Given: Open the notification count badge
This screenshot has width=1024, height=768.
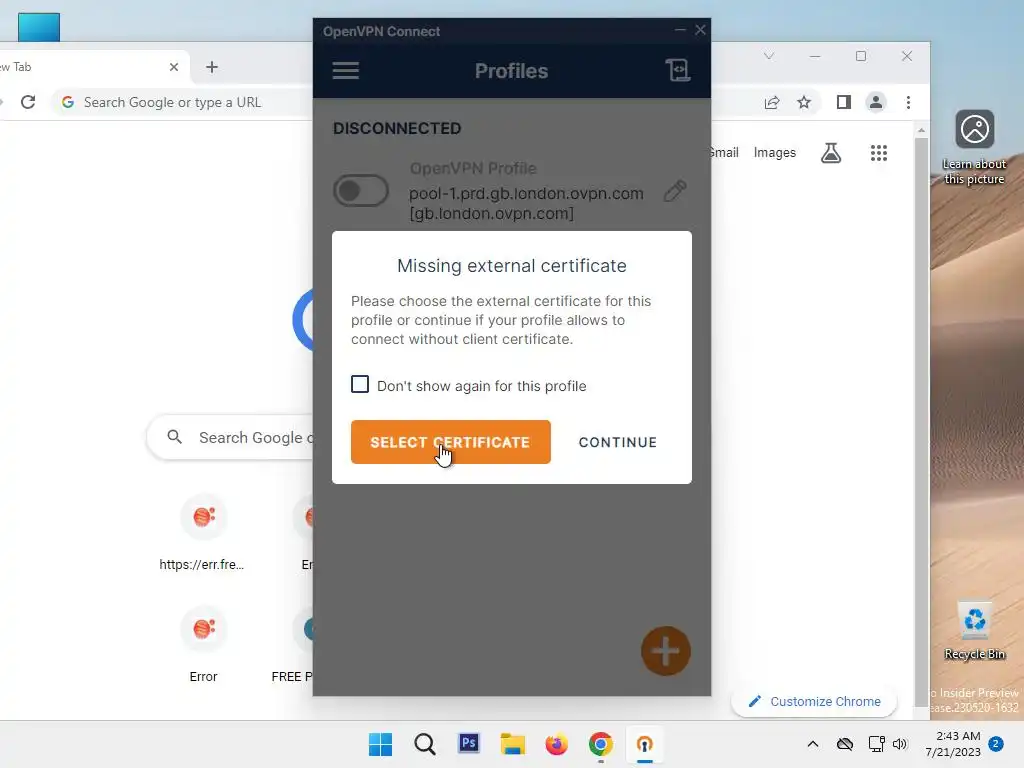Looking at the screenshot, I should (996, 744).
